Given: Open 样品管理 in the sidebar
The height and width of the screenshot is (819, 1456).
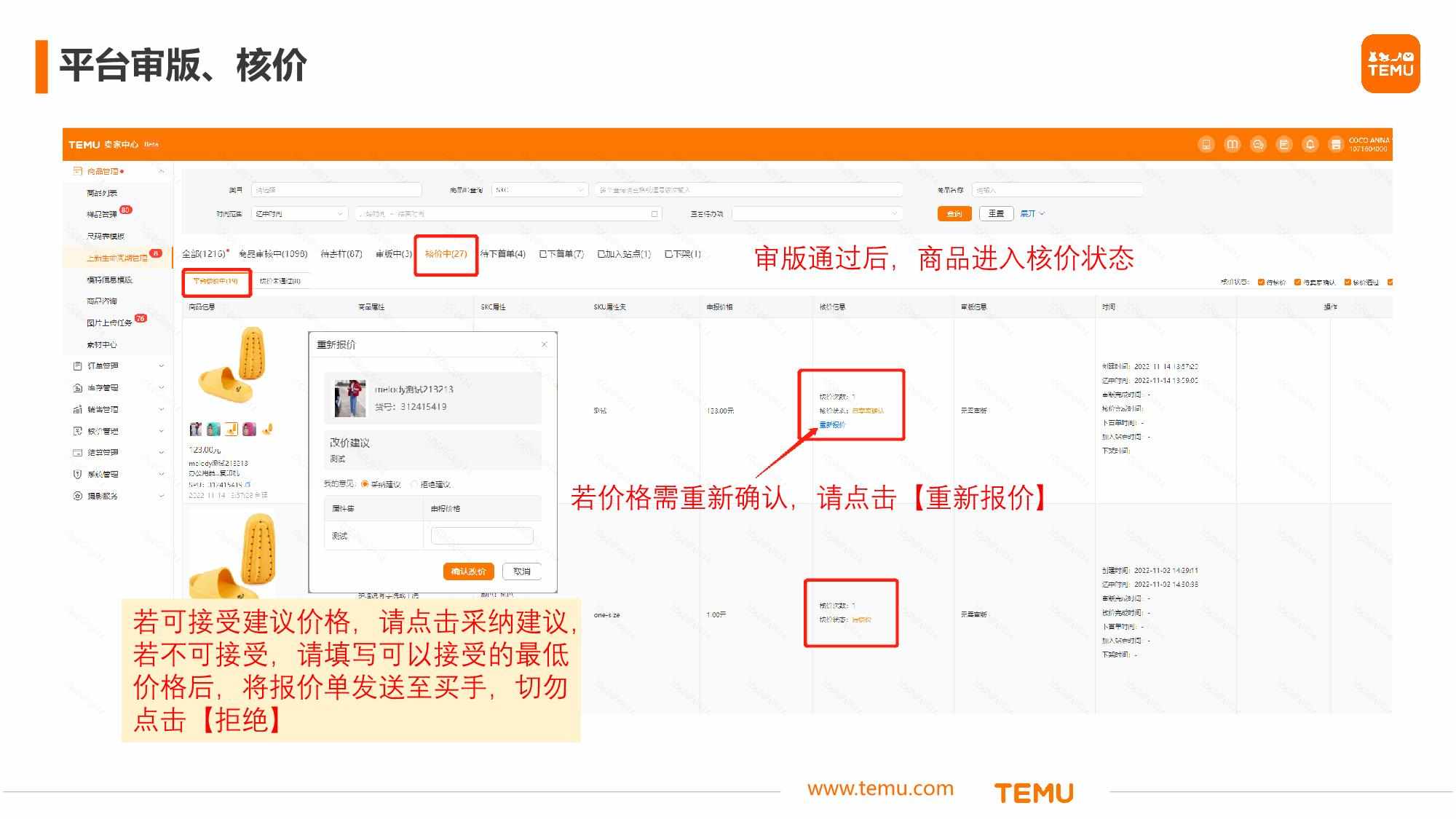Looking at the screenshot, I should click(102, 214).
